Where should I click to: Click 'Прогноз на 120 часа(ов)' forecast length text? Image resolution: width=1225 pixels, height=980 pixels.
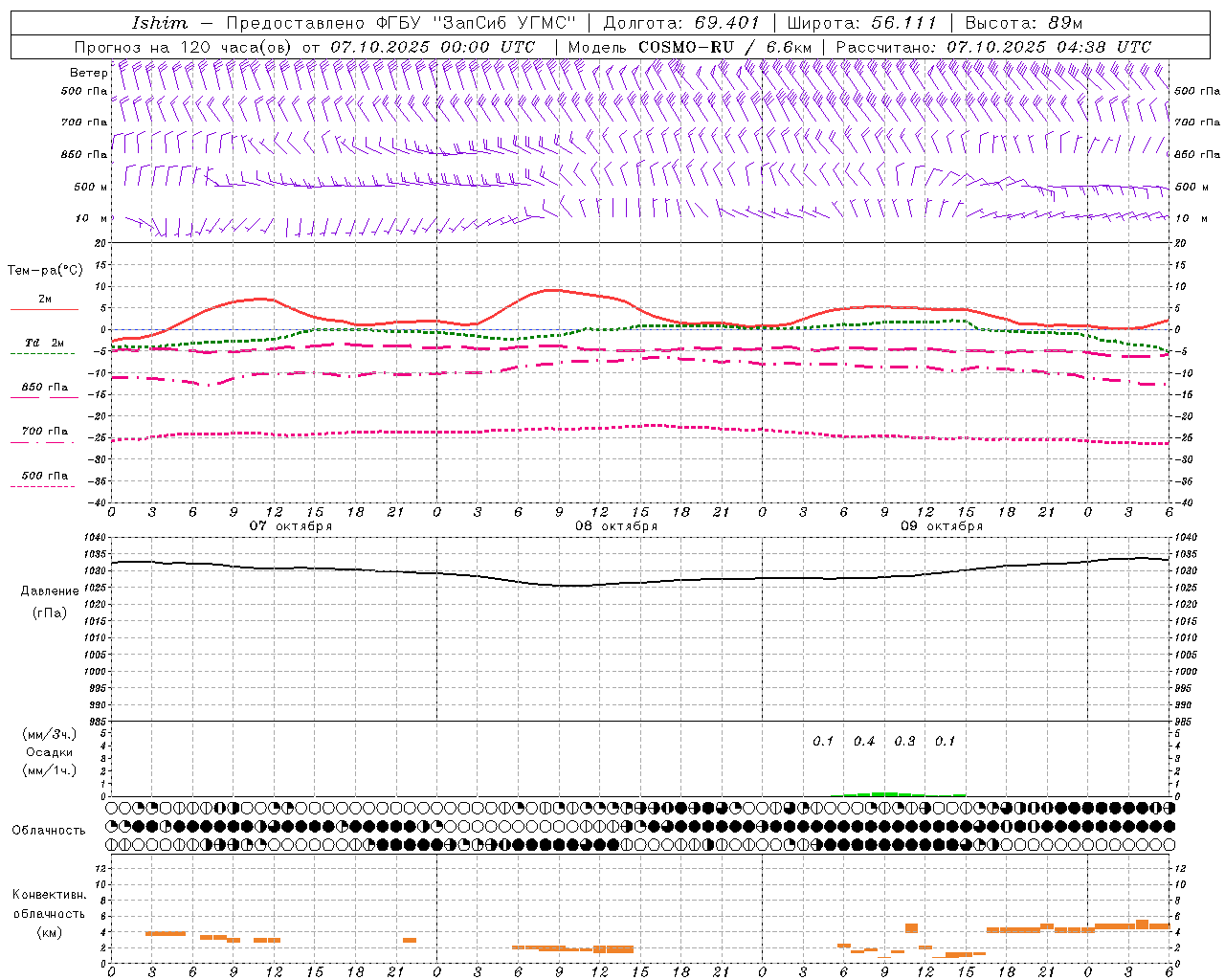[x=184, y=47]
